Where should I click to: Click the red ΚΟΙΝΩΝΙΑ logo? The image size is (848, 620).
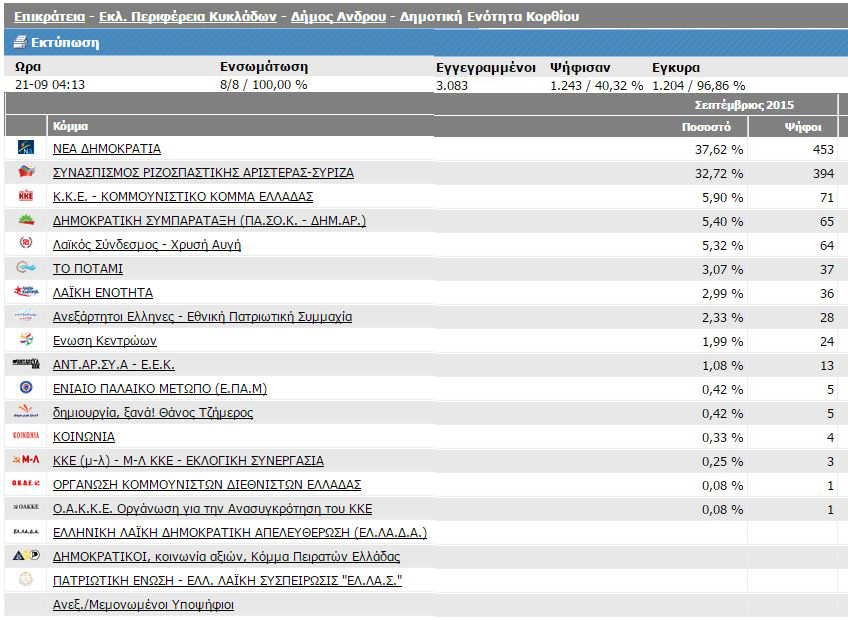point(26,435)
